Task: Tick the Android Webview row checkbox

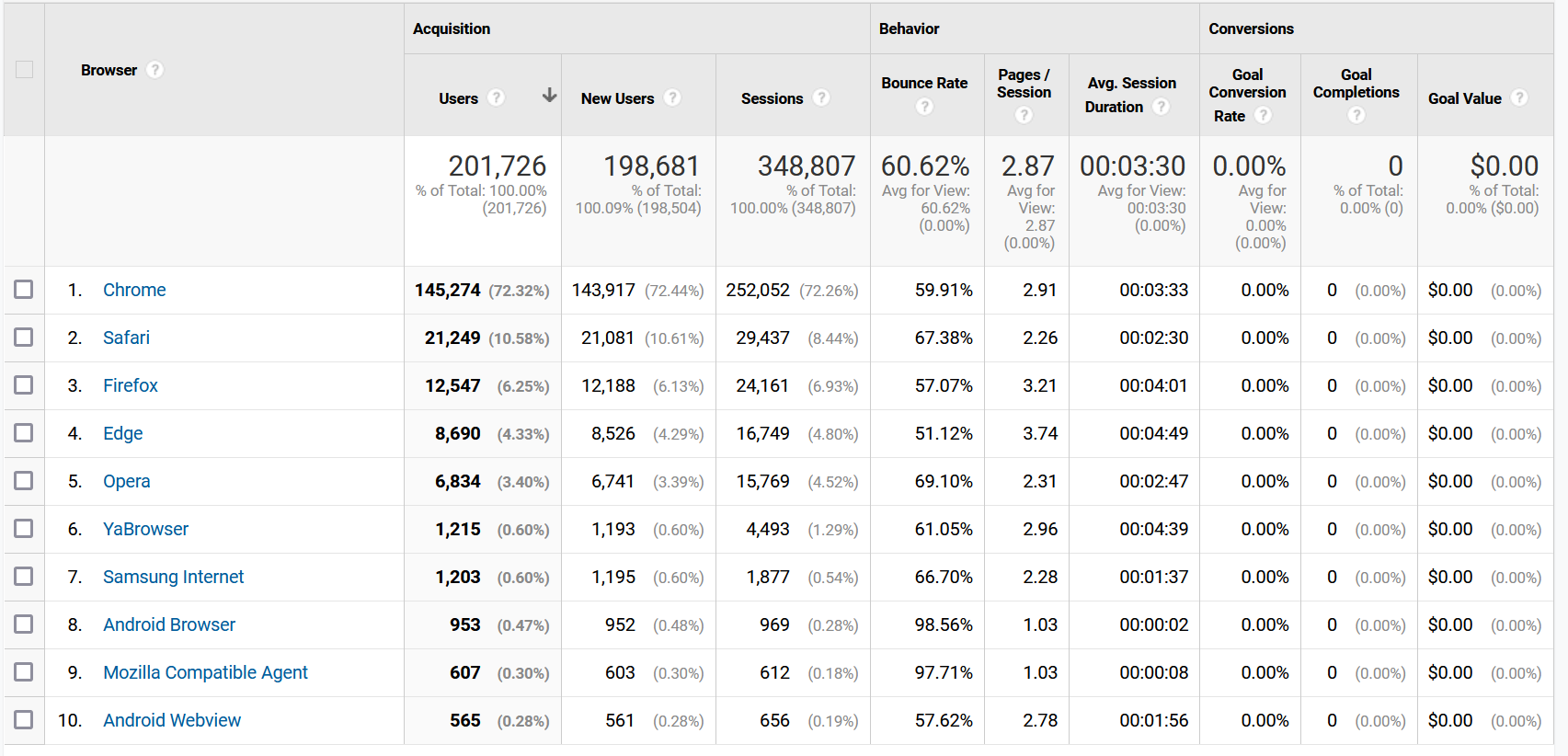Action: tap(24, 720)
